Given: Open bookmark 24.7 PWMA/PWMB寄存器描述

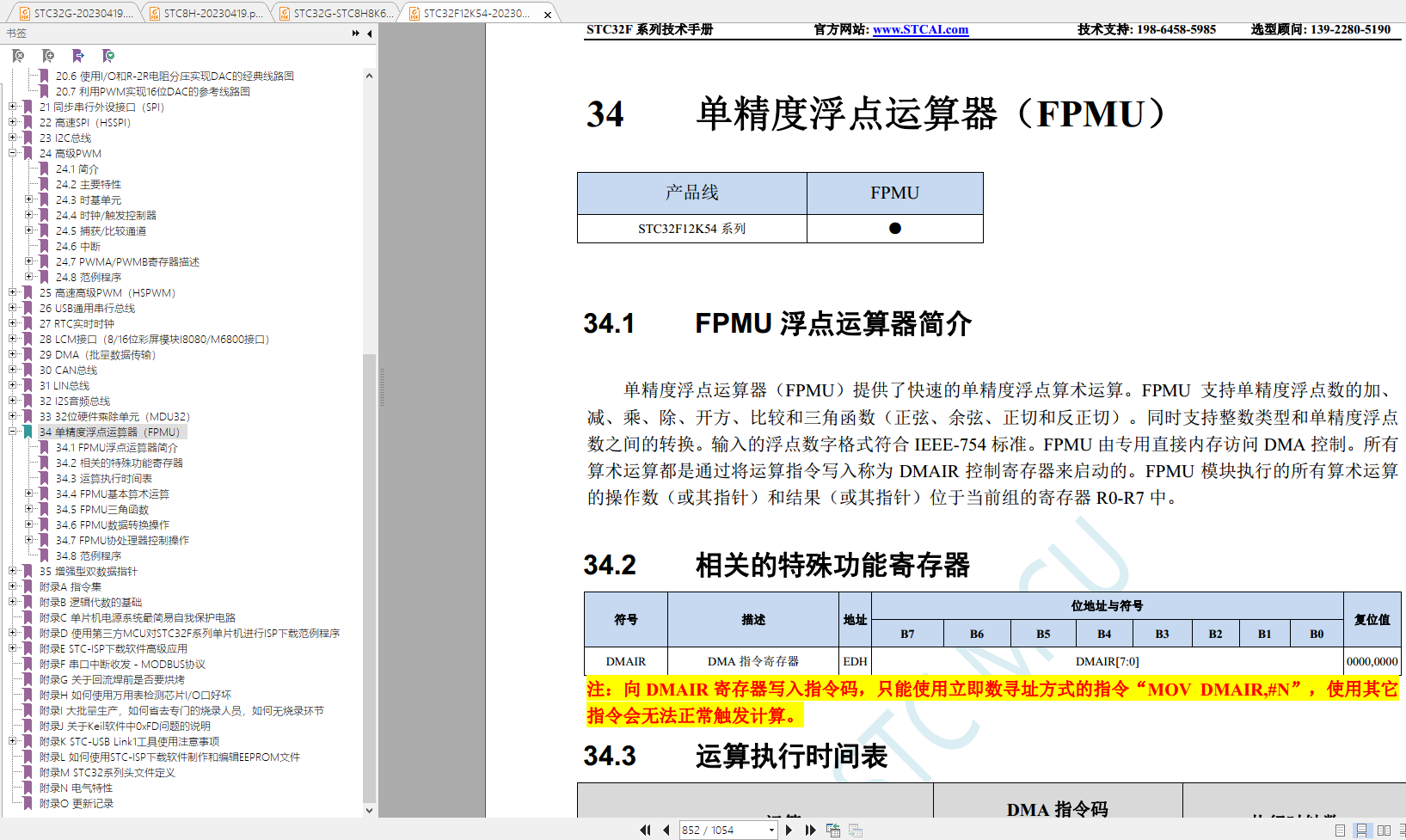Looking at the screenshot, I should click(x=127, y=261).
